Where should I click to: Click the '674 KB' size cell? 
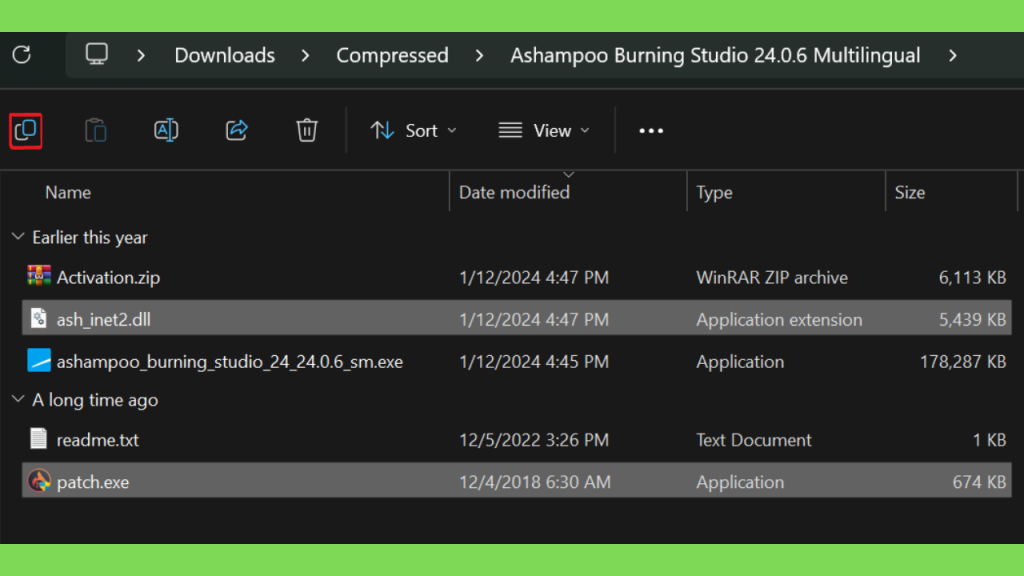point(979,482)
